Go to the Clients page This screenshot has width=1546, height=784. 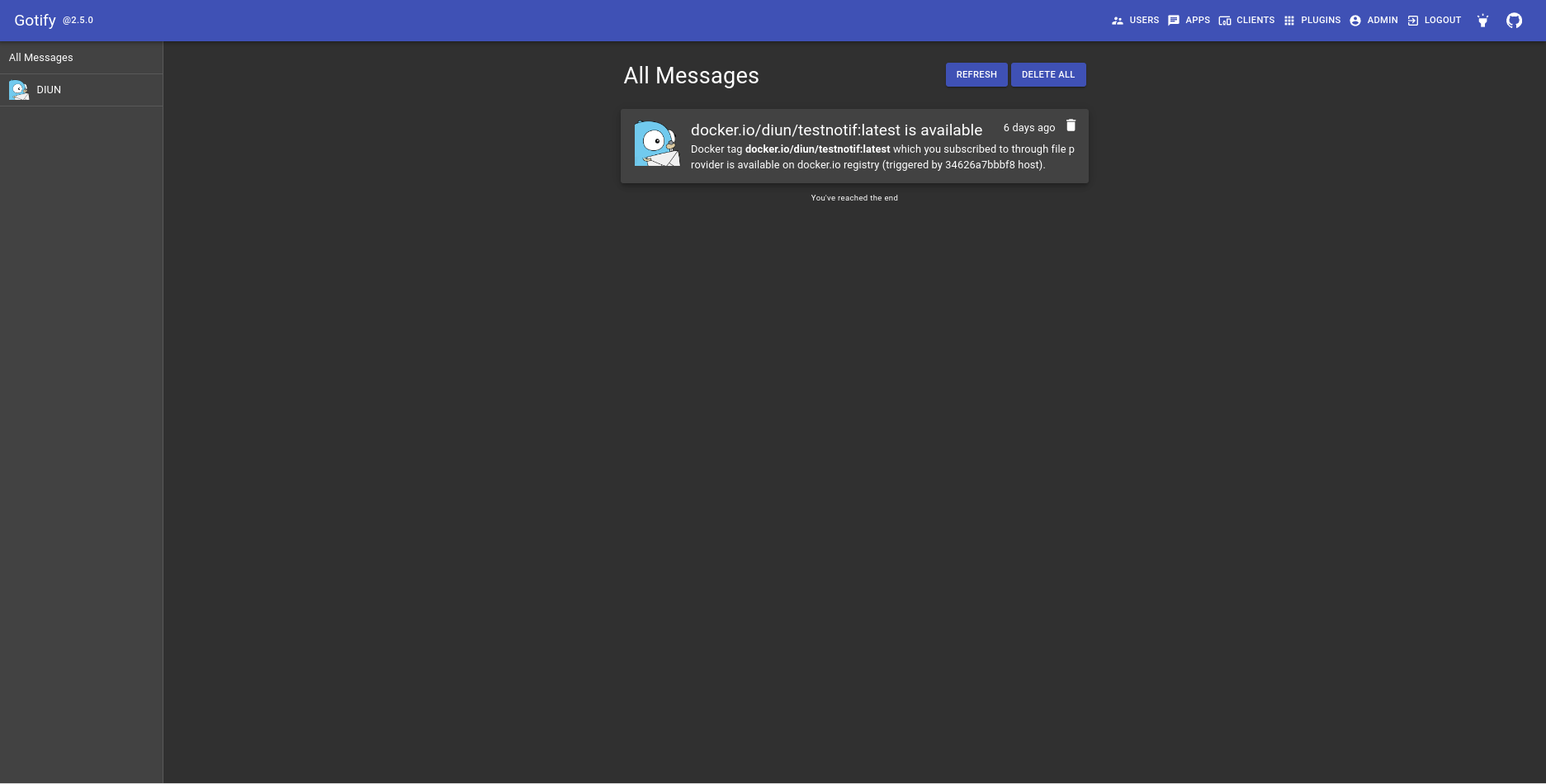pyautogui.click(x=1246, y=21)
